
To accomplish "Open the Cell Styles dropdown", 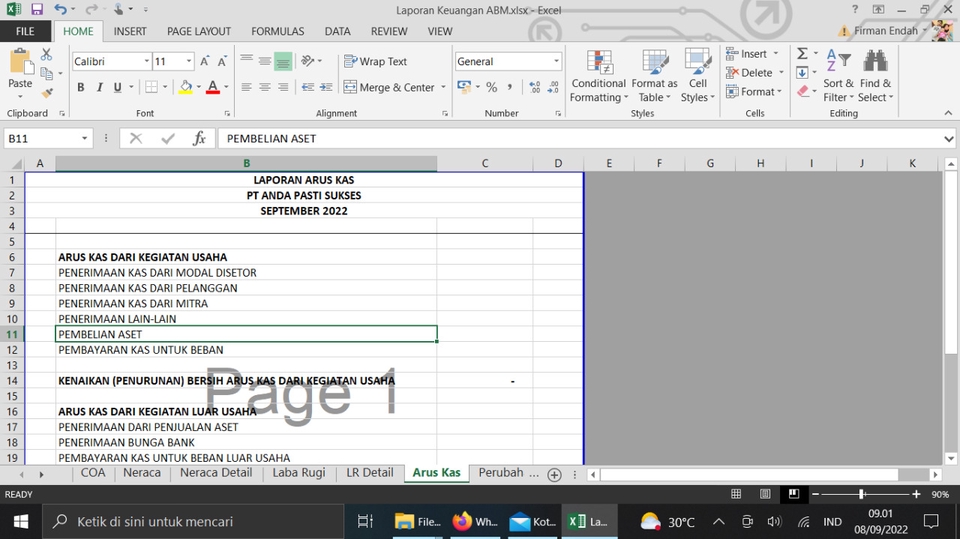I will pos(697,76).
